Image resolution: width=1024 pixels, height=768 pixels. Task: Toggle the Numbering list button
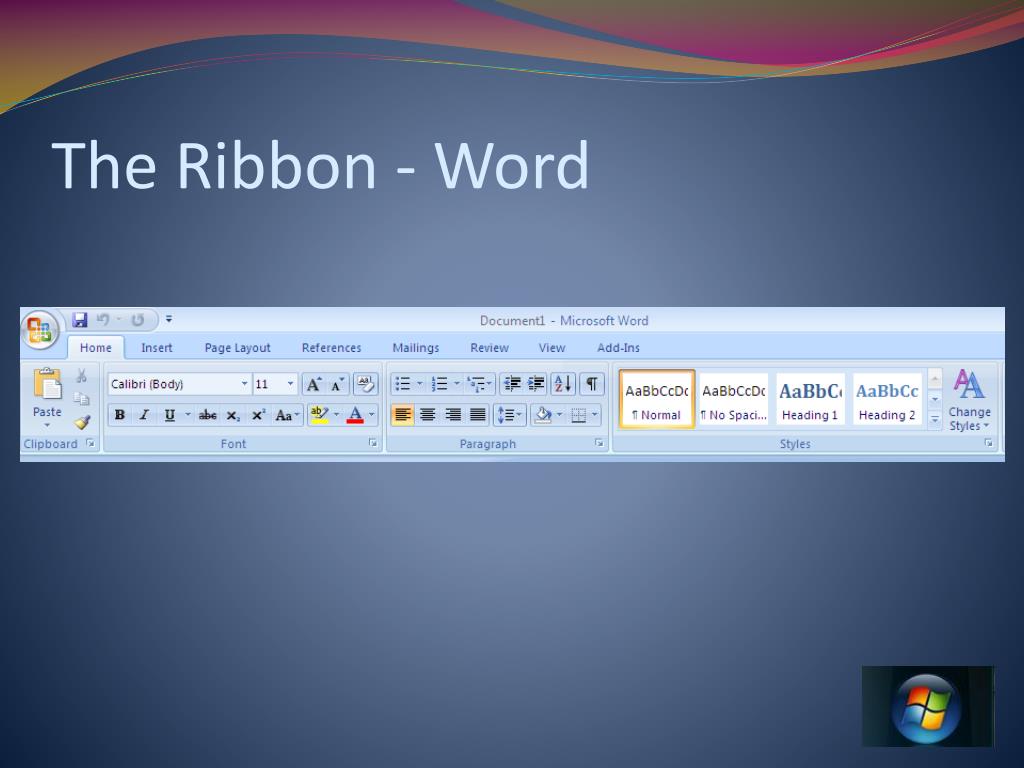tap(440, 384)
